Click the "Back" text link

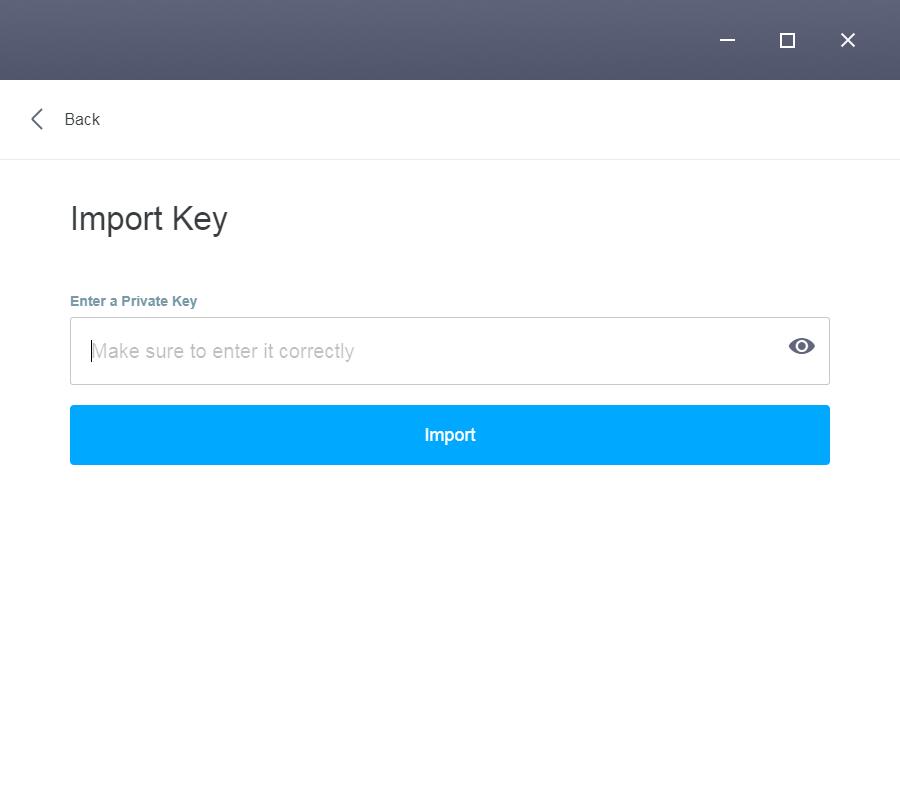(82, 119)
